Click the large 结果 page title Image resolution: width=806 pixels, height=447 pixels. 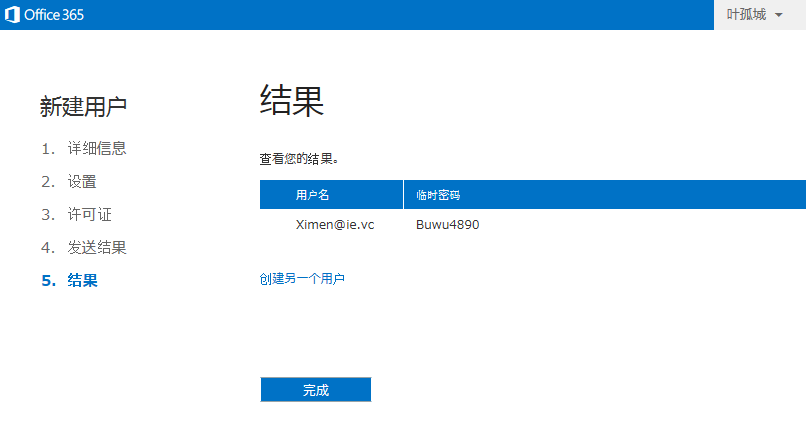pyautogui.click(x=292, y=101)
